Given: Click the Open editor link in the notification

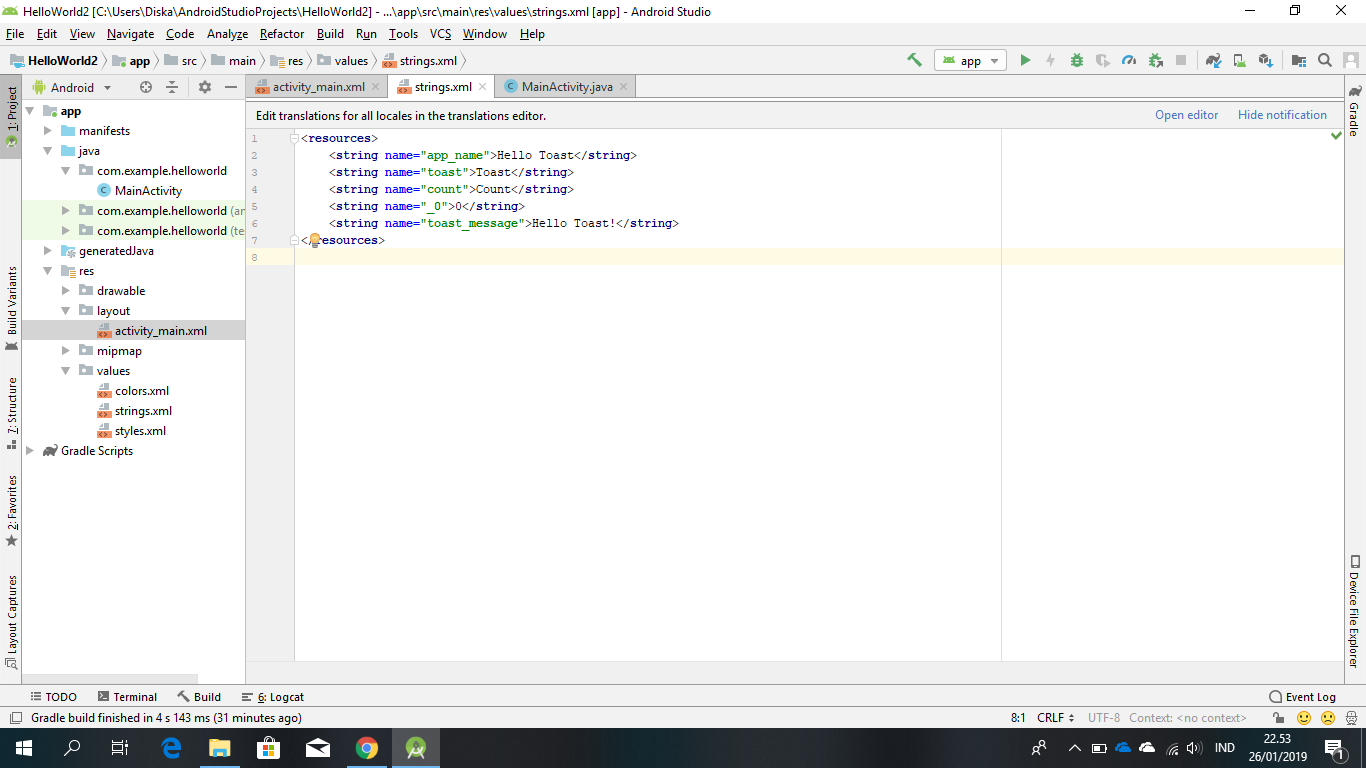Looking at the screenshot, I should 1186,114.
